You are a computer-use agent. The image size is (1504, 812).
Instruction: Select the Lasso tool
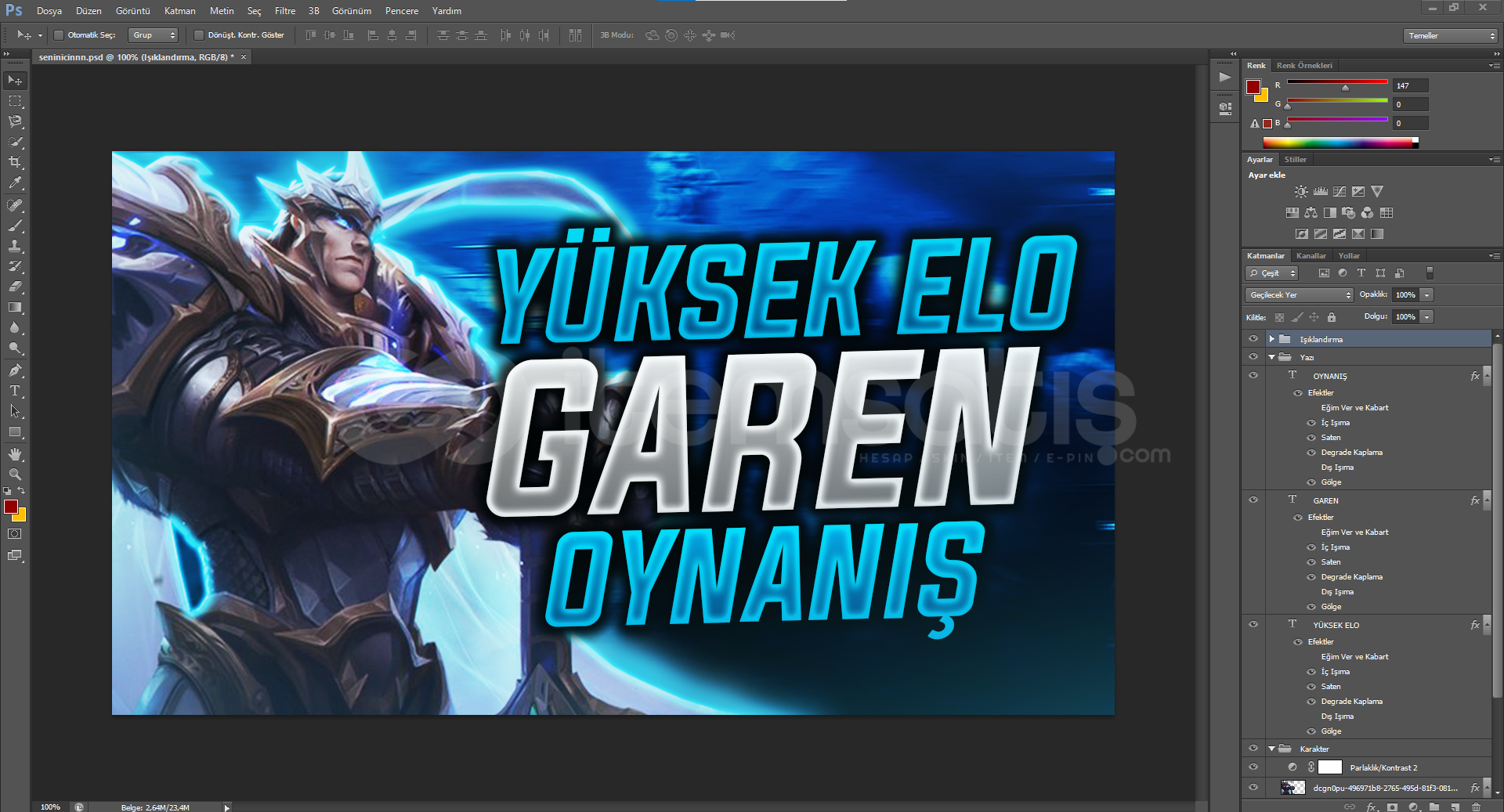(15, 121)
